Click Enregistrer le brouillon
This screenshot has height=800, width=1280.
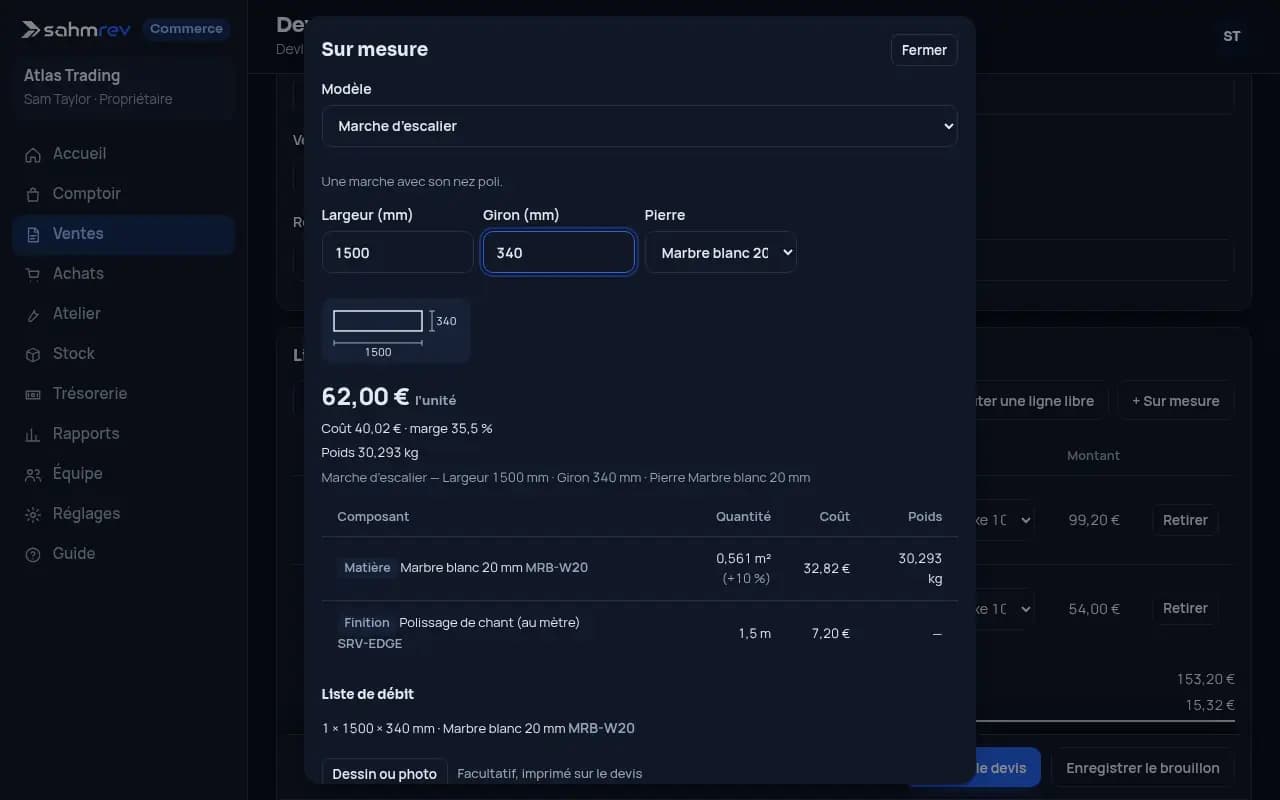1143,768
